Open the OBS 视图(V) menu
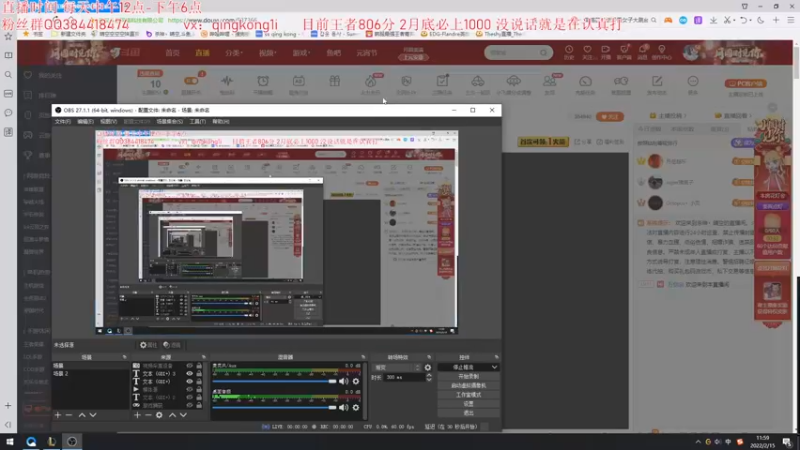 pos(108,121)
